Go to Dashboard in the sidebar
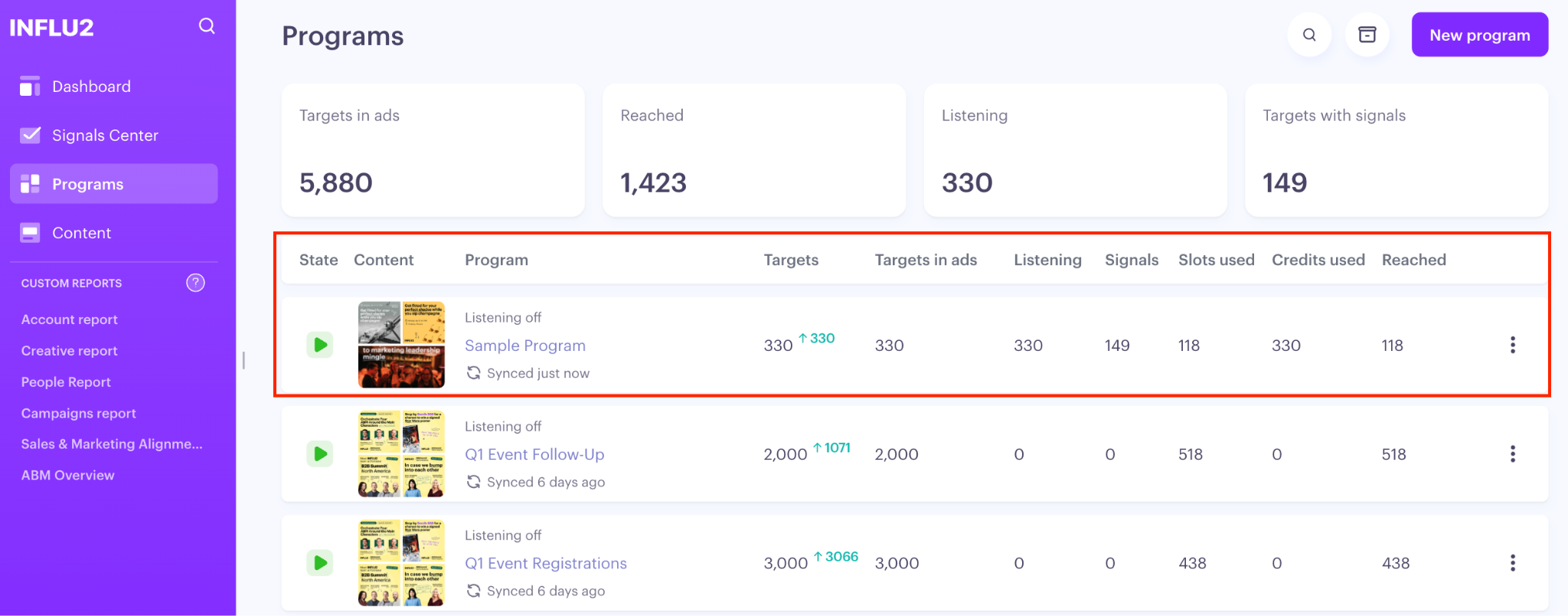This screenshot has height=616, width=1568. pos(91,87)
